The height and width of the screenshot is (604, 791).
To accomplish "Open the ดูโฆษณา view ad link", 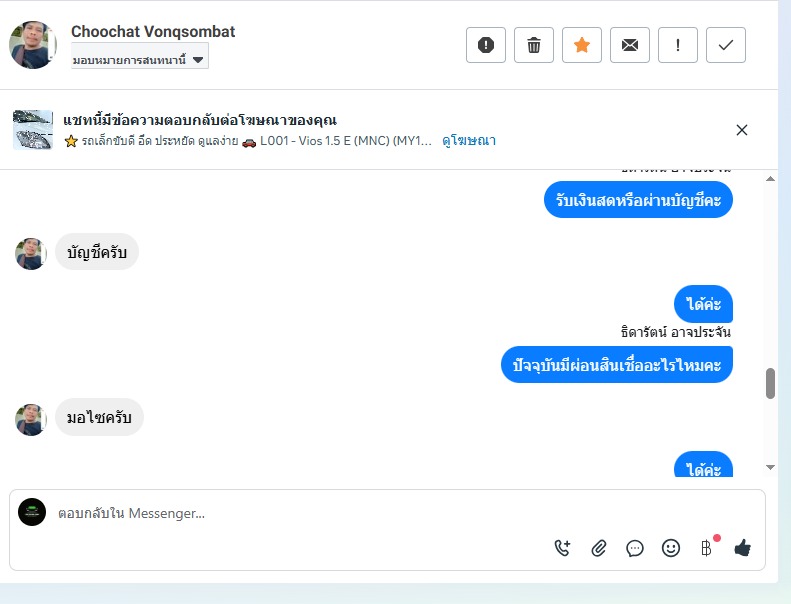I will (469, 140).
